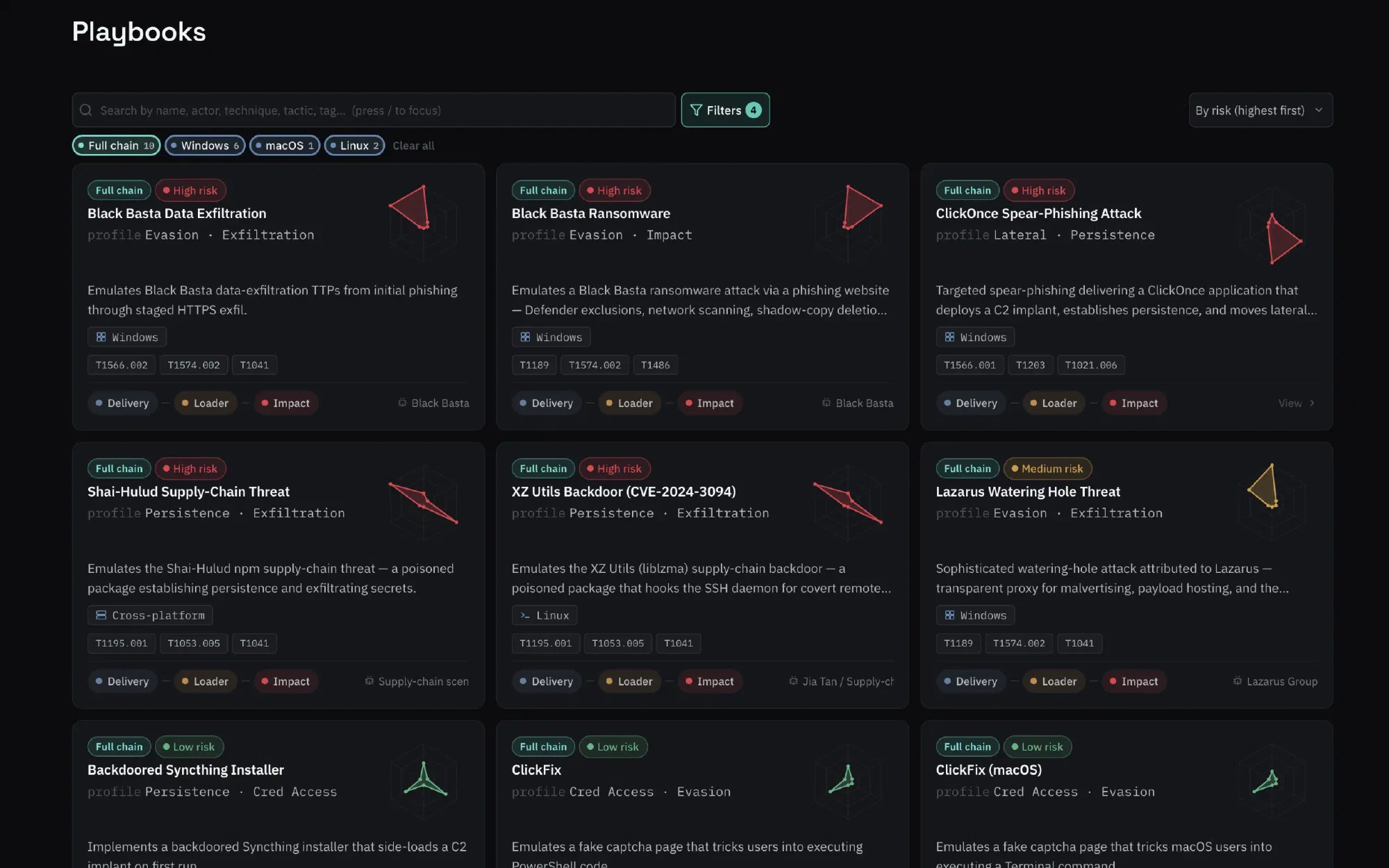The height and width of the screenshot is (868, 1389).
Task: Click Black Basta actor label on Ransomware card
Action: (x=865, y=403)
